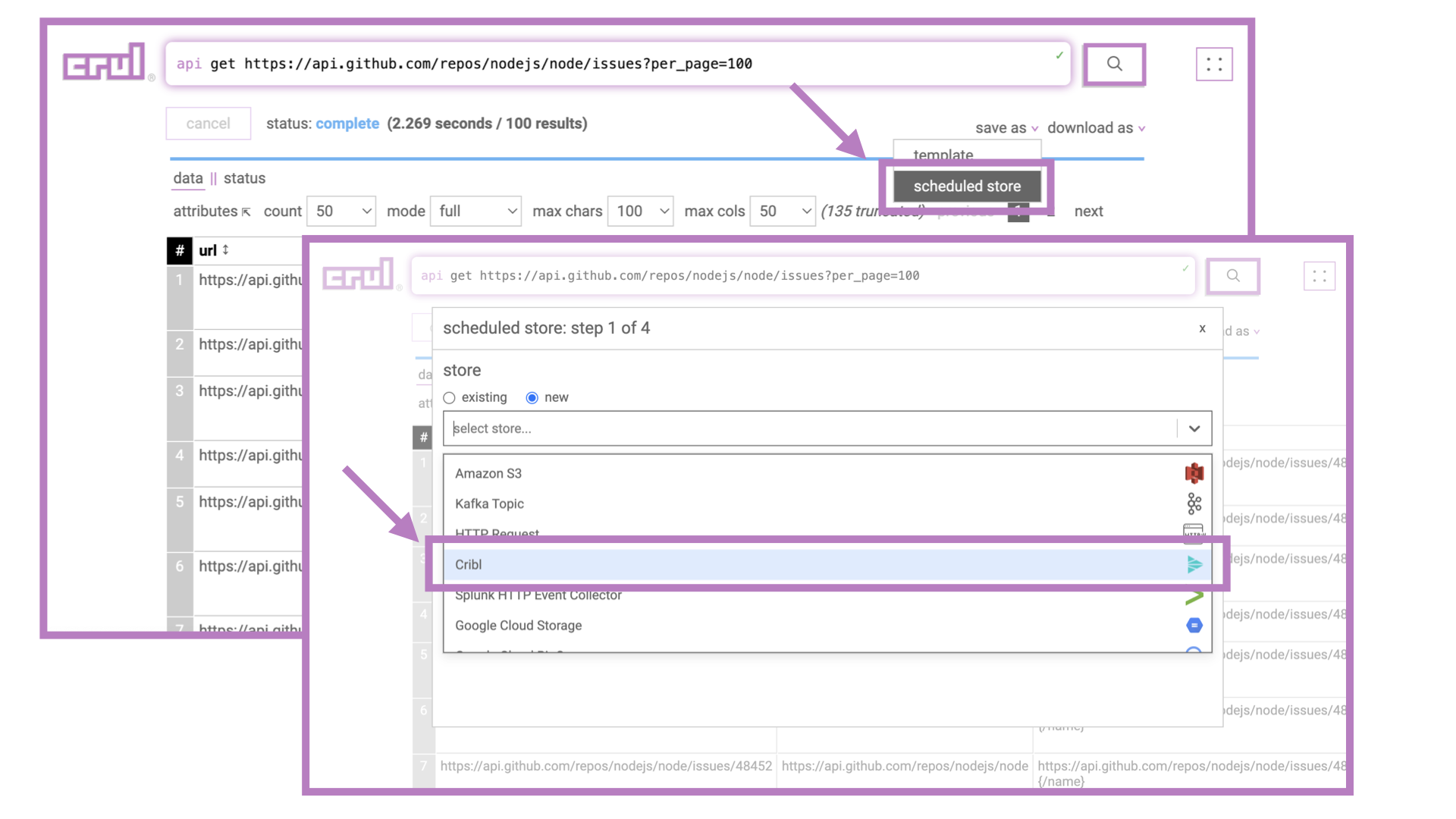
Task: Click the Amazon S3 icon
Action: click(1194, 473)
